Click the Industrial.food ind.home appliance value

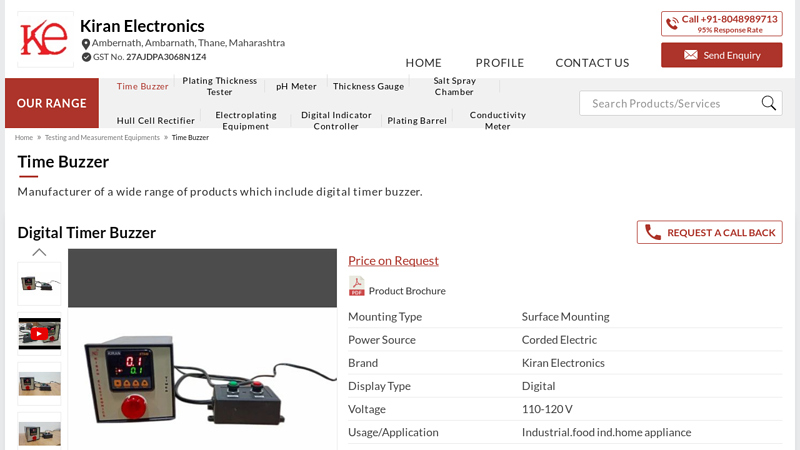point(606,432)
